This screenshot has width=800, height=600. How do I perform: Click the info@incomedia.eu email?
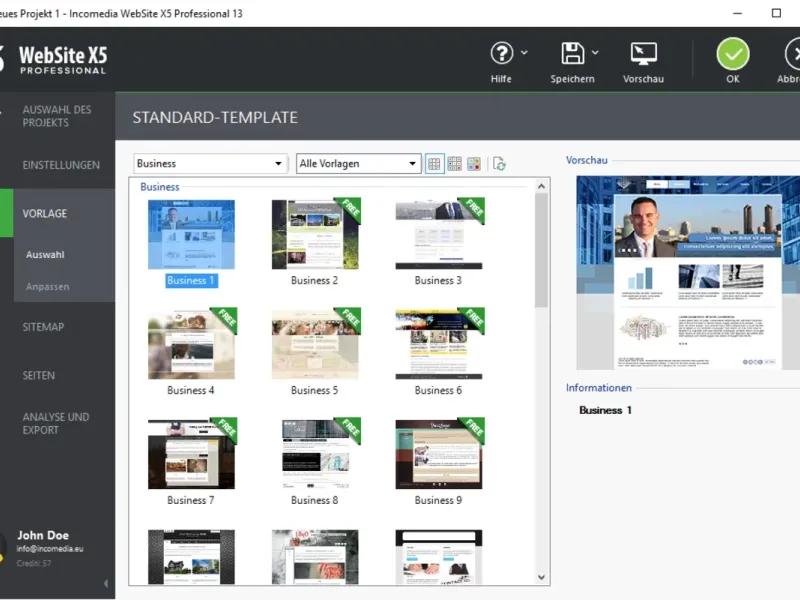pos(49,549)
